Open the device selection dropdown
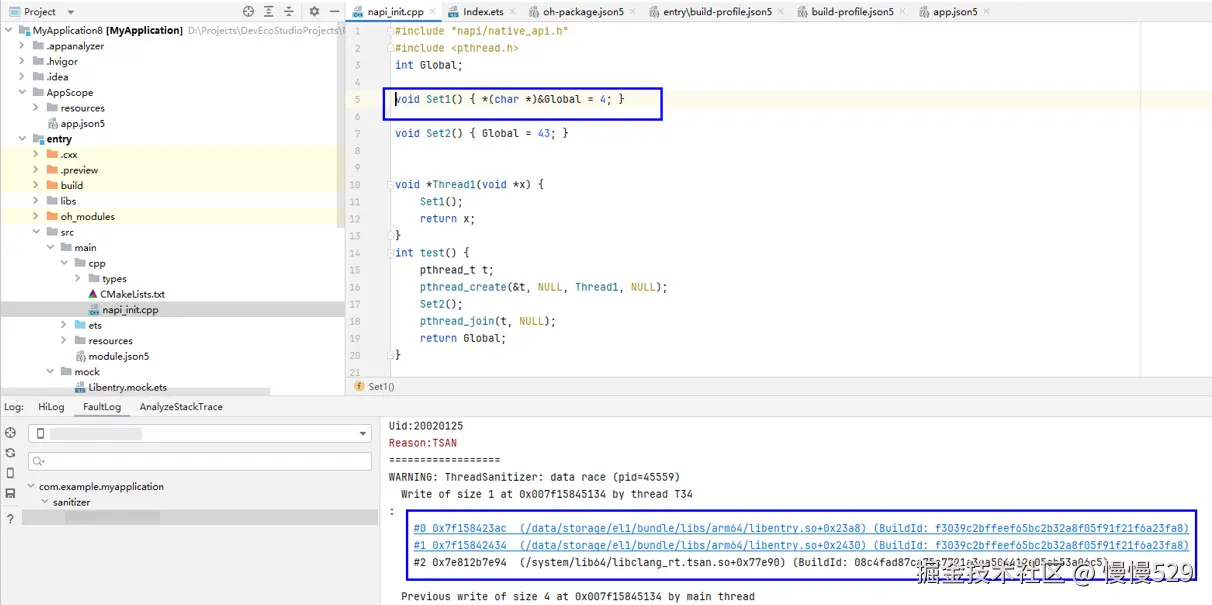 pyautogui.click(x=200, y=433)
